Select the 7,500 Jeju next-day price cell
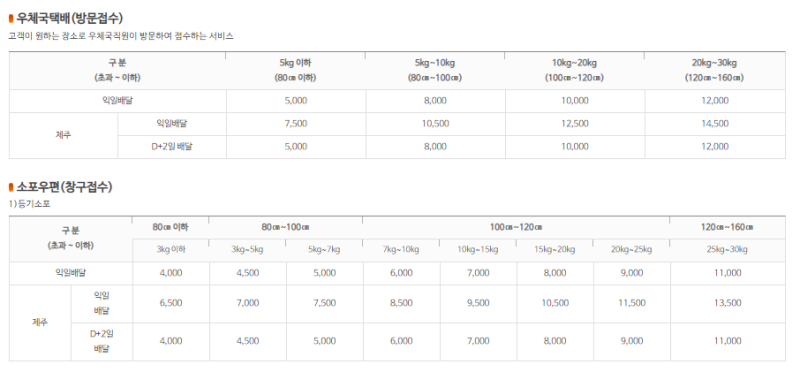The width and height of the screenshot is (800, 372). pyautogui.click(x=296, y=123)
